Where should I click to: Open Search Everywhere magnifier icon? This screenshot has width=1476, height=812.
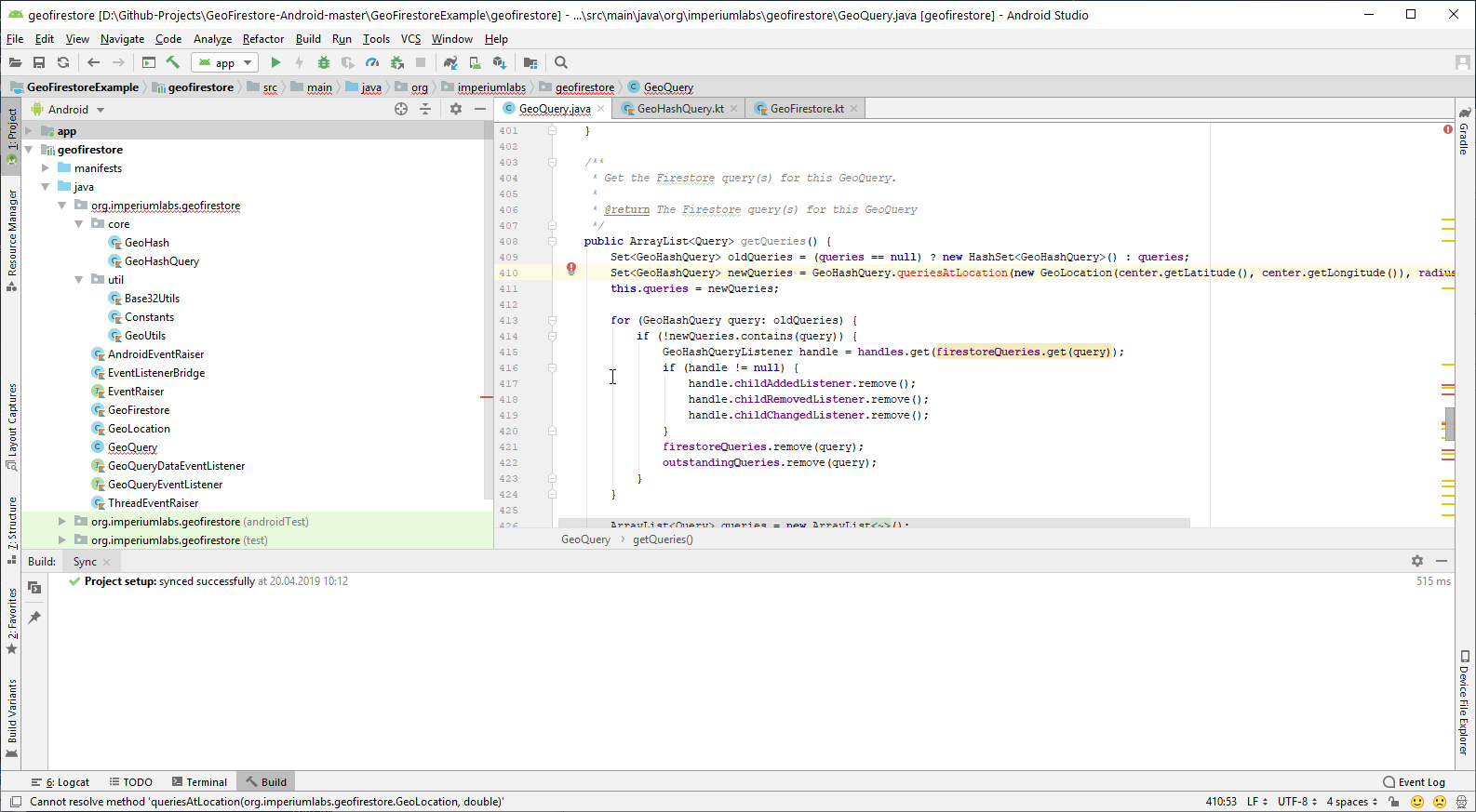(561, 62)
